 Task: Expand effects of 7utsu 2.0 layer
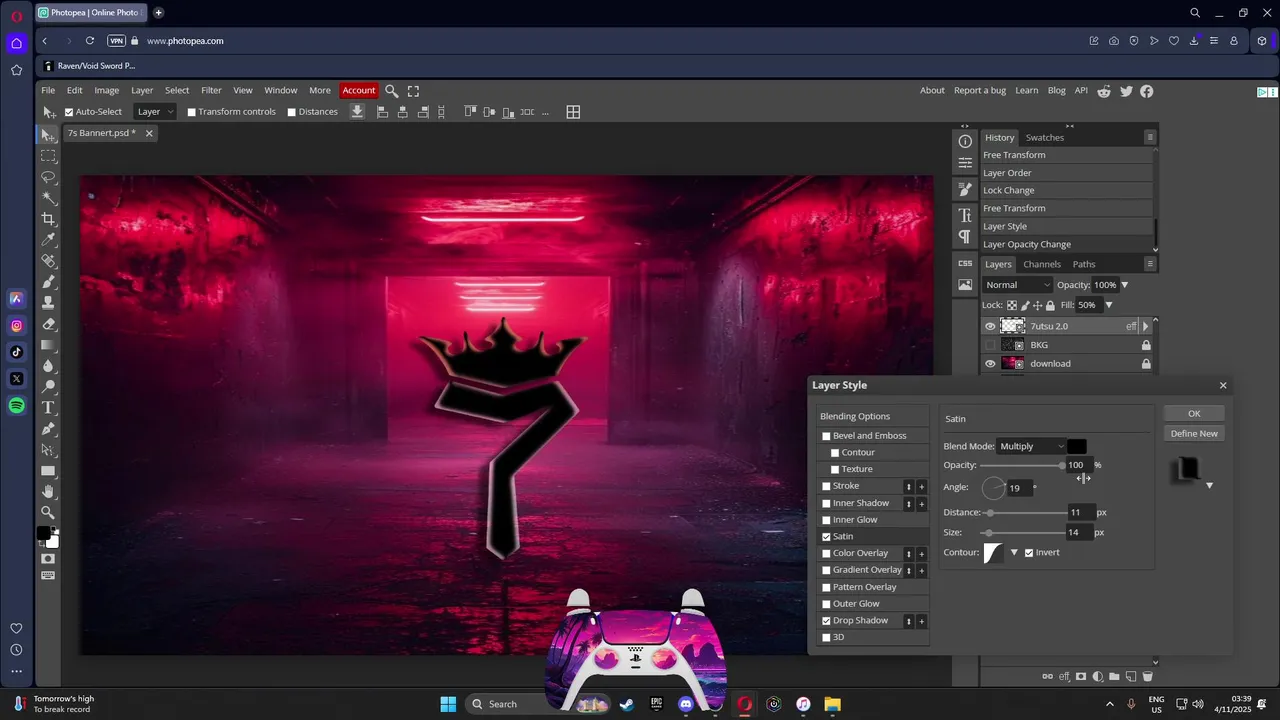pos(1145,326)
